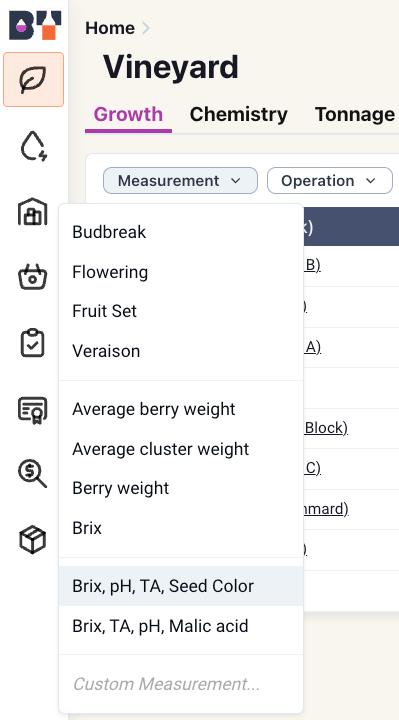Screen dimensions: 399x720
Task: Expand the Operation dropdown
Action: point(330,180)
